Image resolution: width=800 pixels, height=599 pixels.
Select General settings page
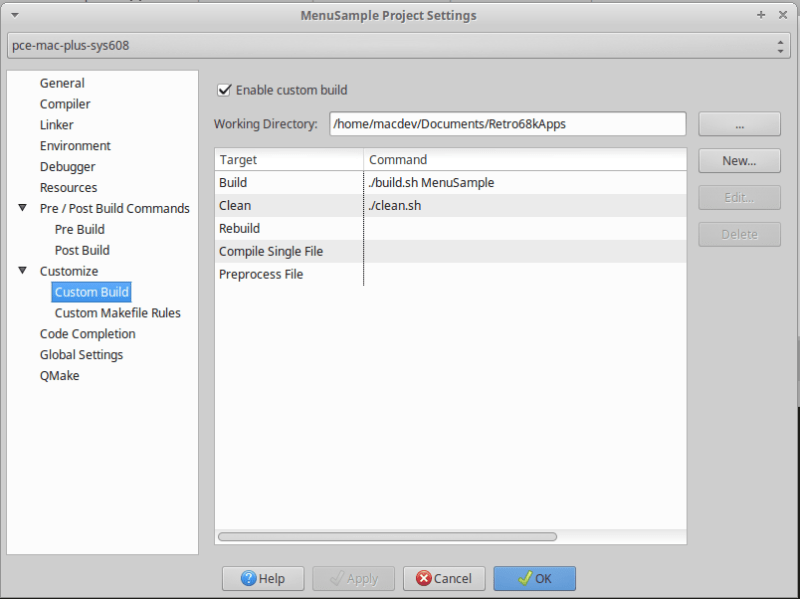click(62, 83)
